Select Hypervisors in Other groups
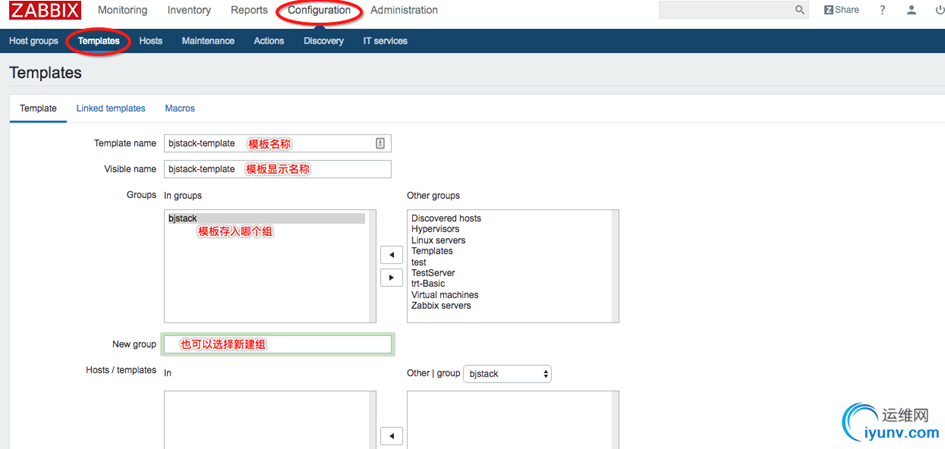The width and height of the screenshot is (945, 449). [x=435, y=229]
